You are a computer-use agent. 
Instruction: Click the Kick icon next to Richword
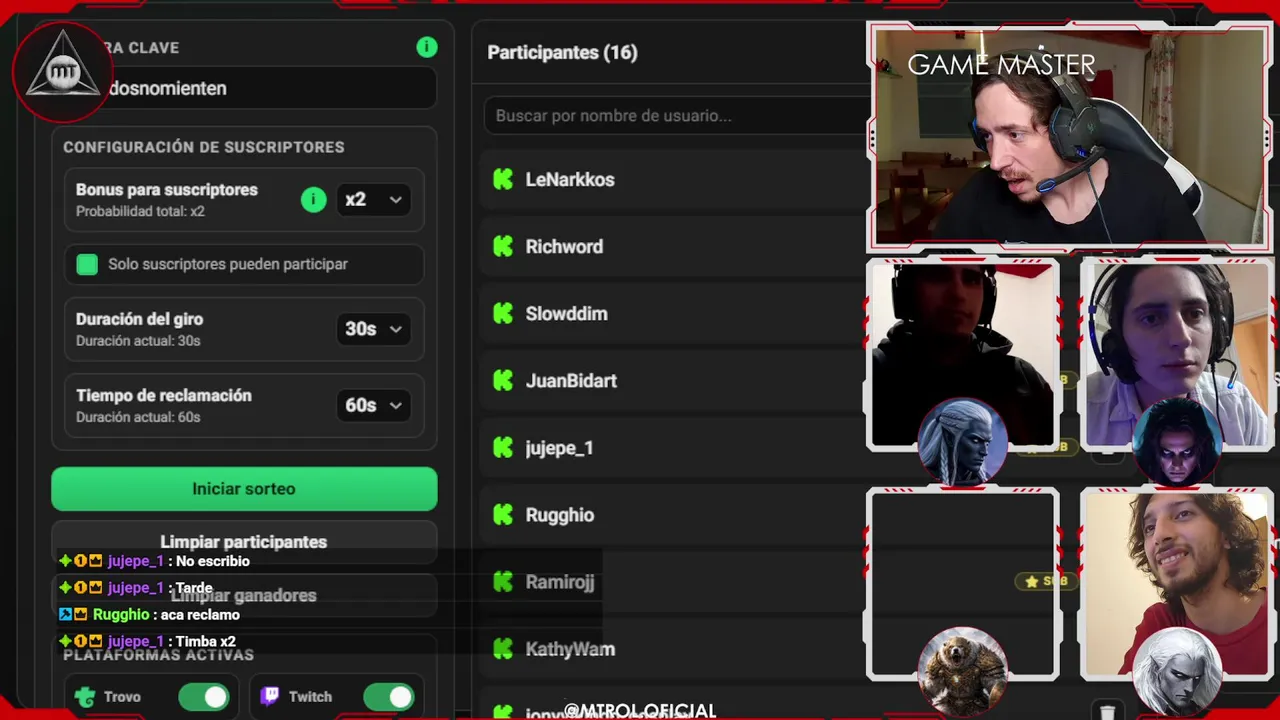(x=503, y=246)
